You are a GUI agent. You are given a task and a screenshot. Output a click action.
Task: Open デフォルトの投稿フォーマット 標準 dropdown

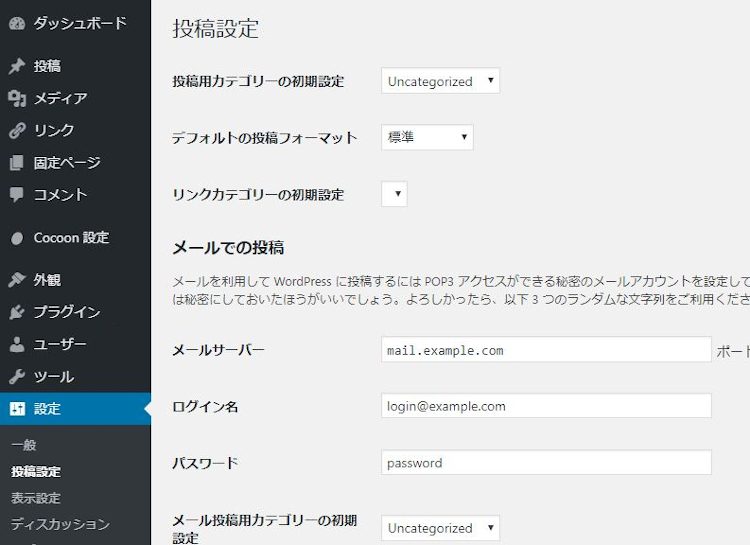[x=427, y=137]
